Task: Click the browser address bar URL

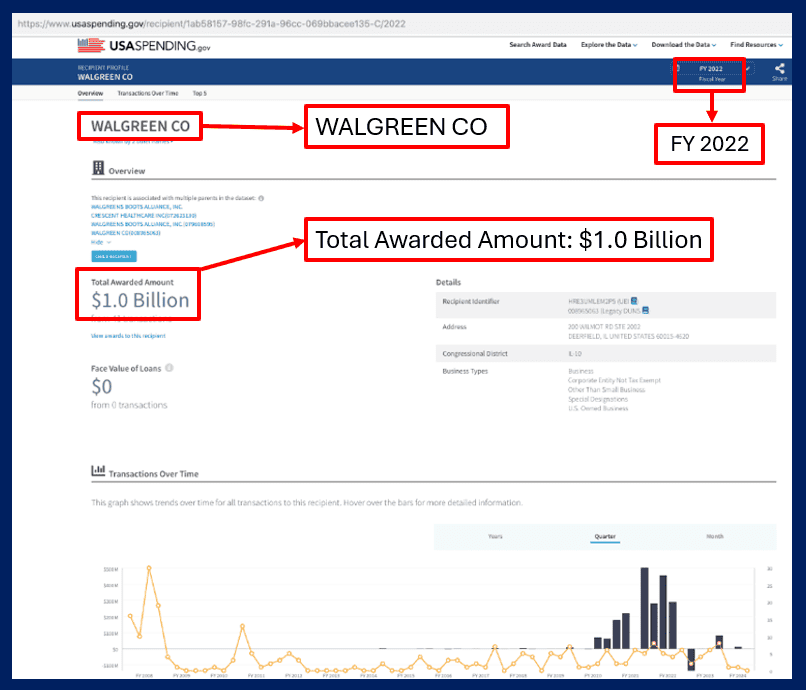Action: pos(211,24)
